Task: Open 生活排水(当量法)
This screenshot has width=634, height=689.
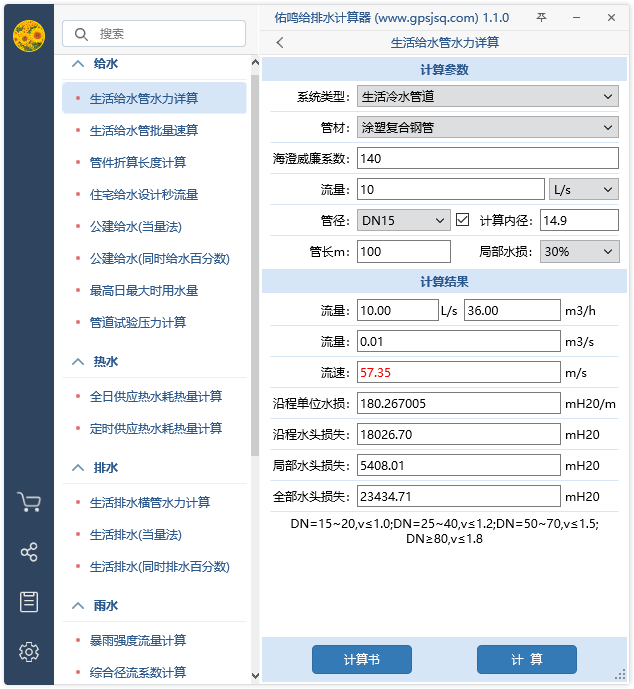Action: (x=136, y=534)
